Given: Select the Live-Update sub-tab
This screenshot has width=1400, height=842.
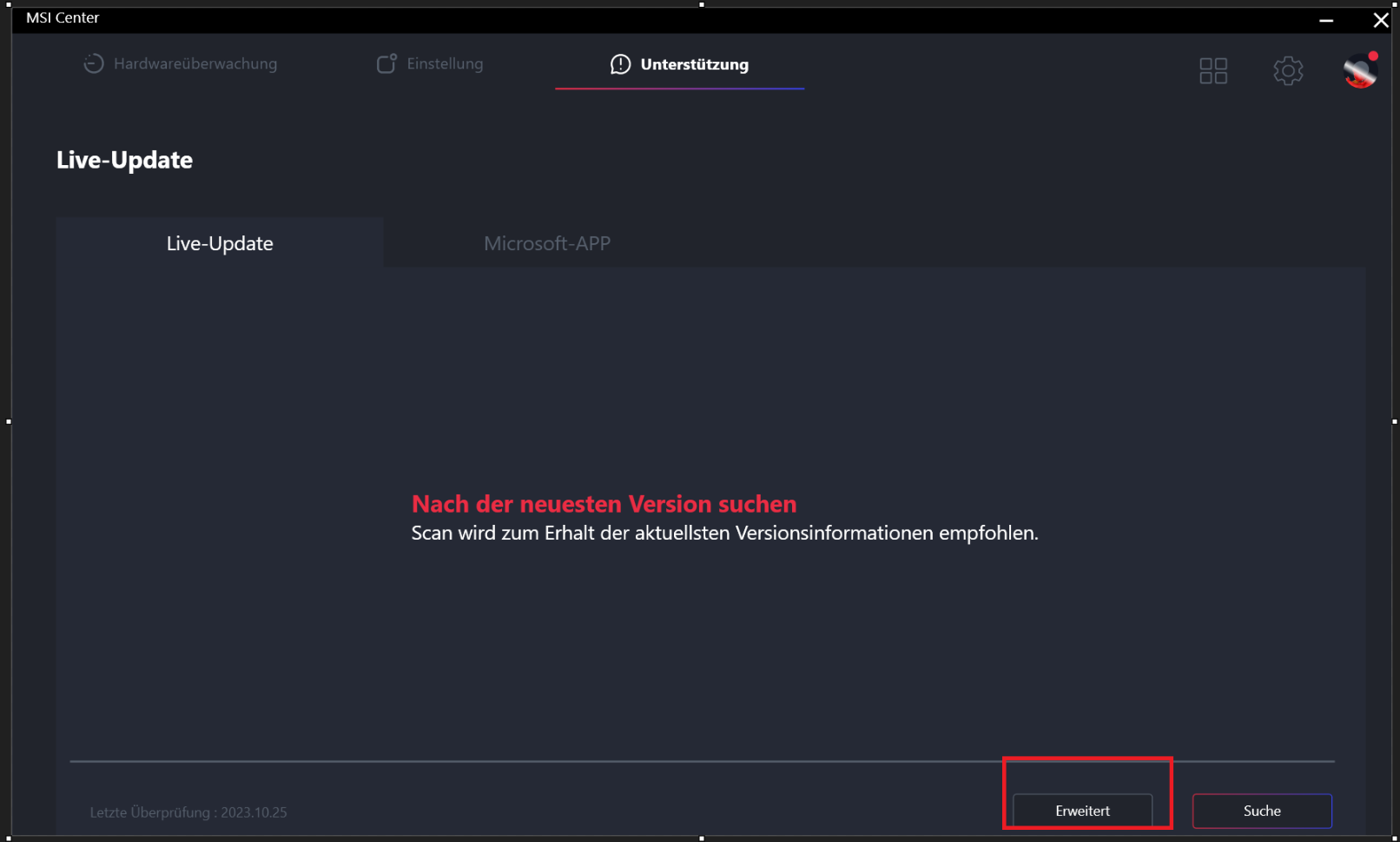Looking at the screenshot, I should click(x=220, y=243).
